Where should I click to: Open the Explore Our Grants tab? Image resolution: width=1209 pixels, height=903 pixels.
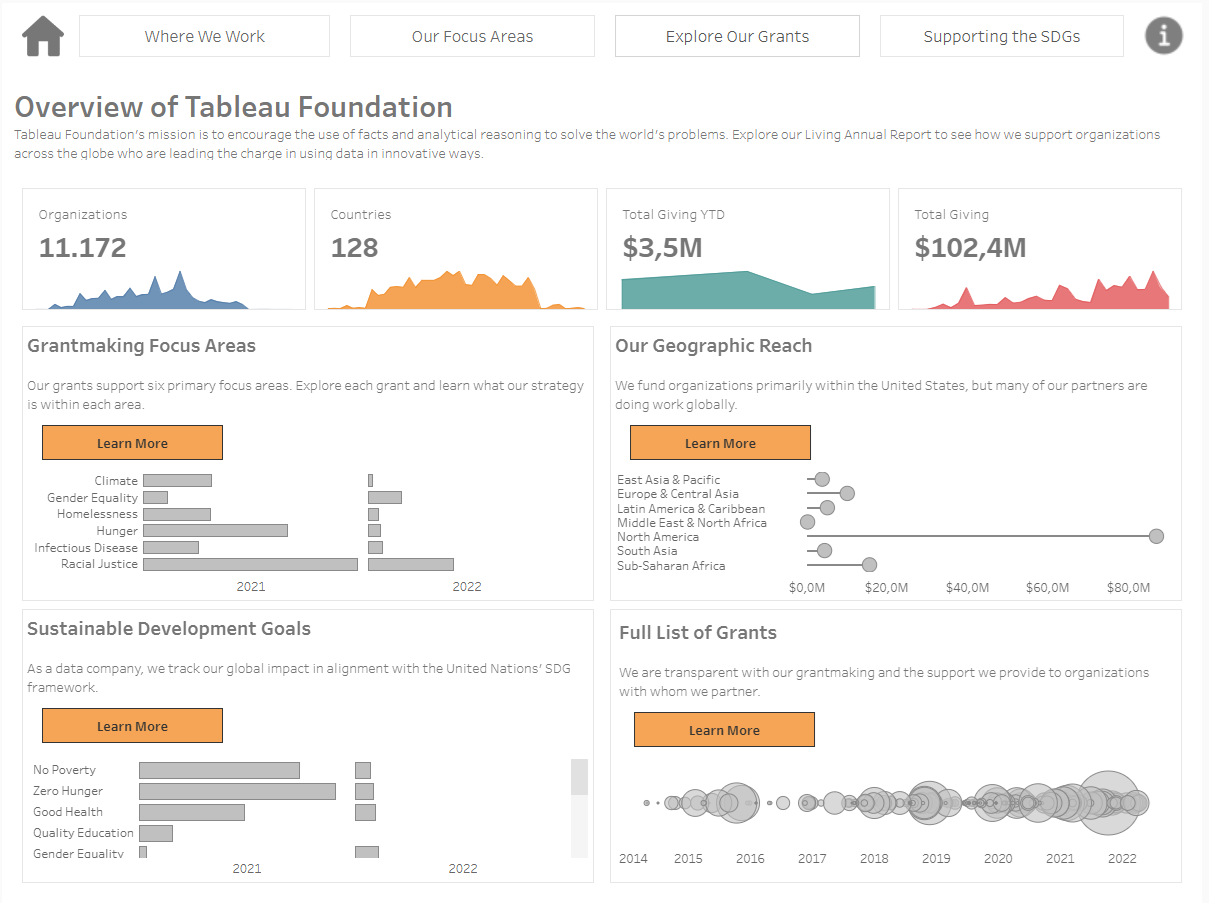737,36
